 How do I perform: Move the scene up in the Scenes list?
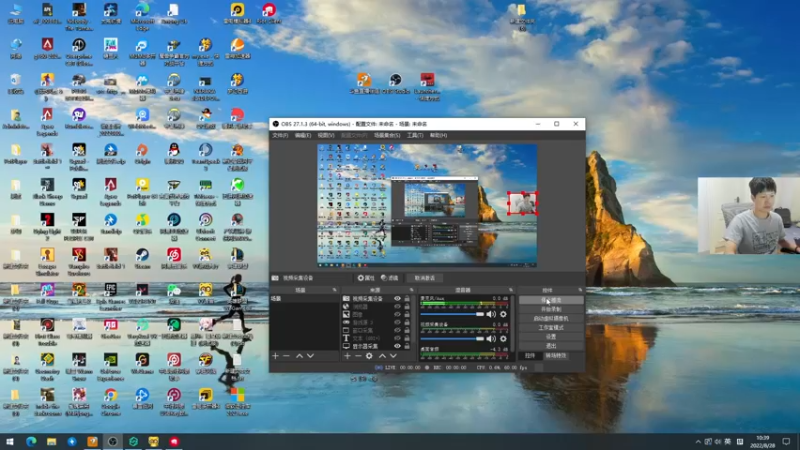pos(299,356)
